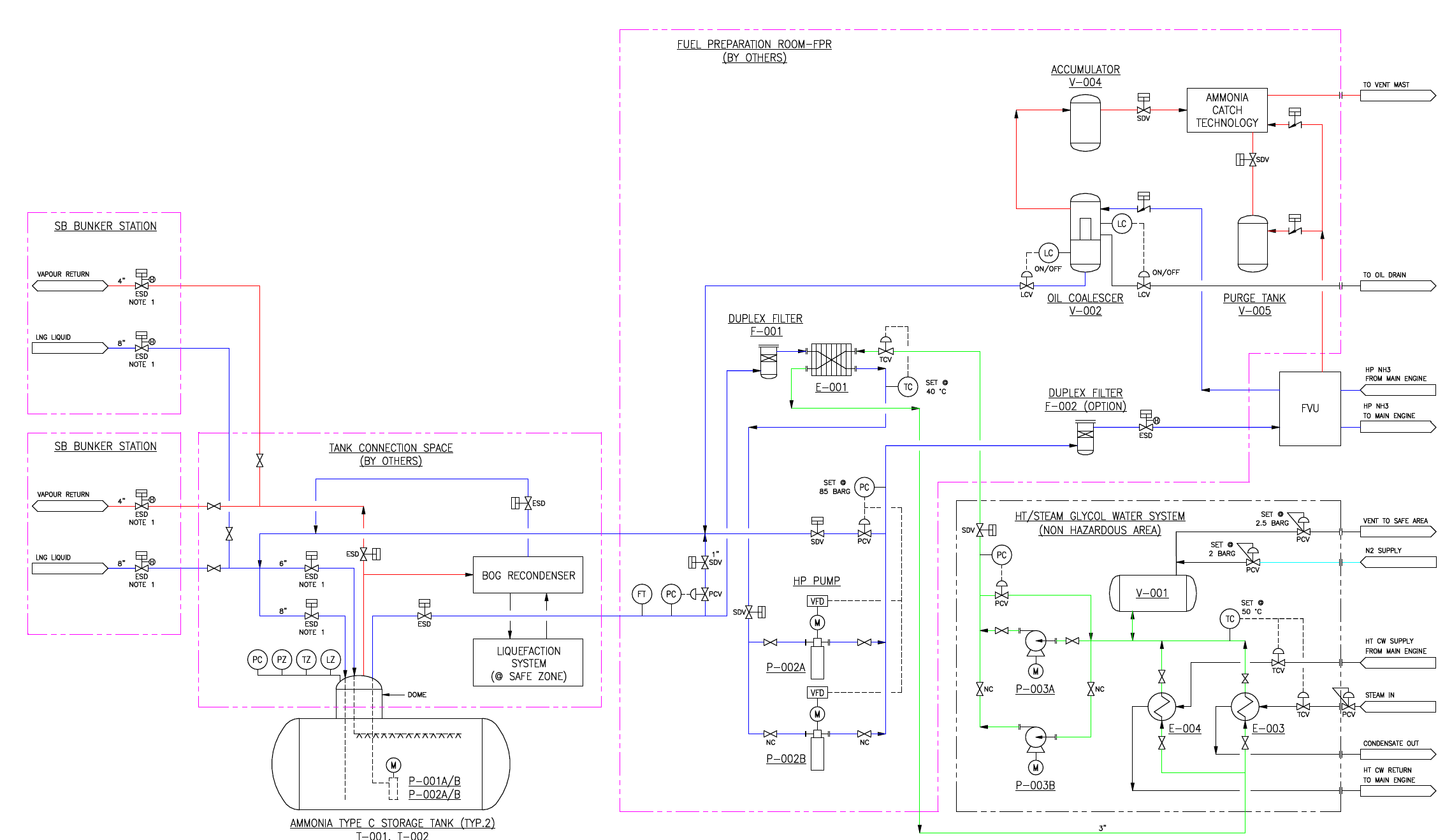This screenshot has width=1452, height=840.
Task: Select the LZ instrument bubble near dome
Action: [330, 660]
